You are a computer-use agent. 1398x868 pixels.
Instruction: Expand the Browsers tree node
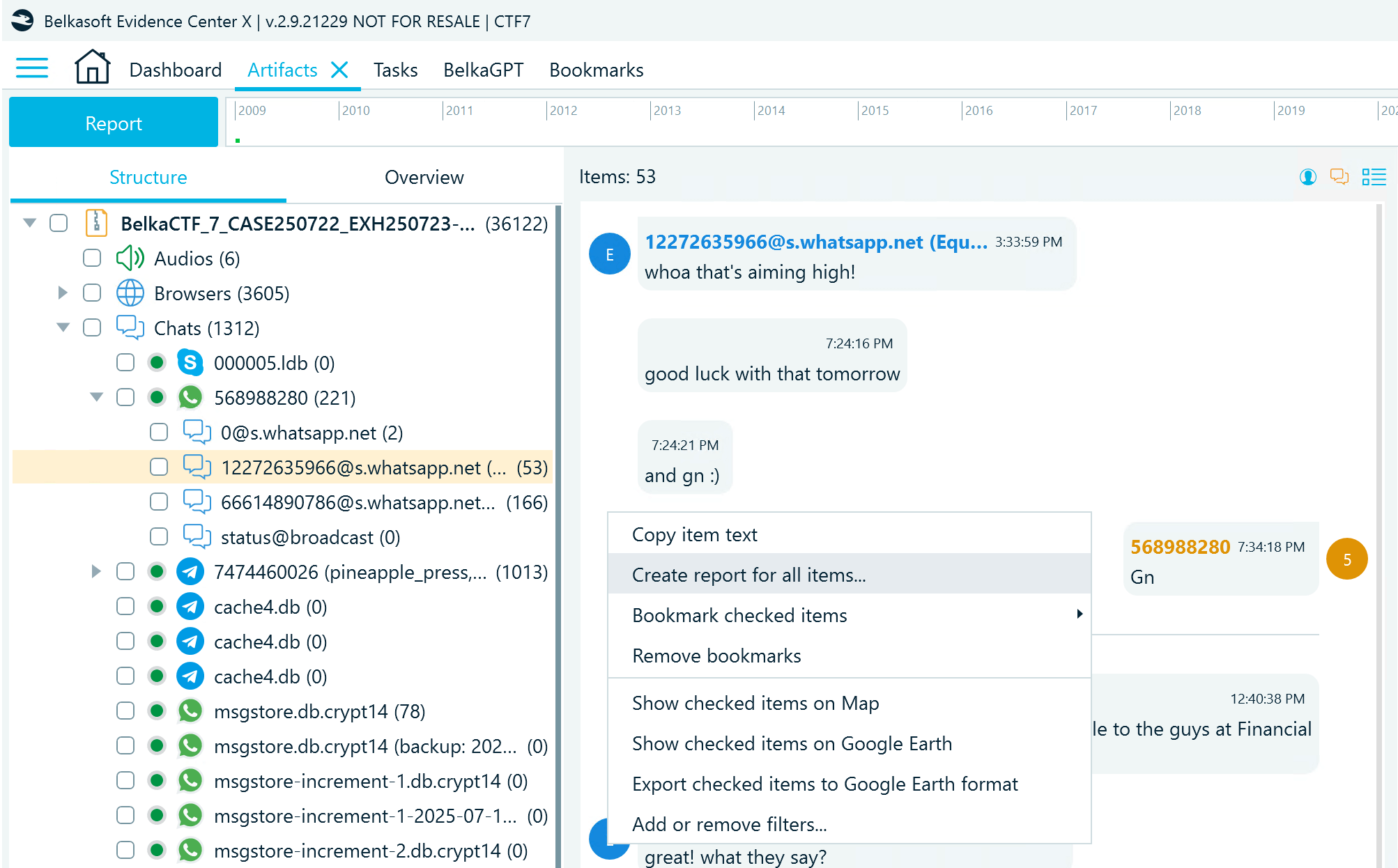(x=63, y=293)
